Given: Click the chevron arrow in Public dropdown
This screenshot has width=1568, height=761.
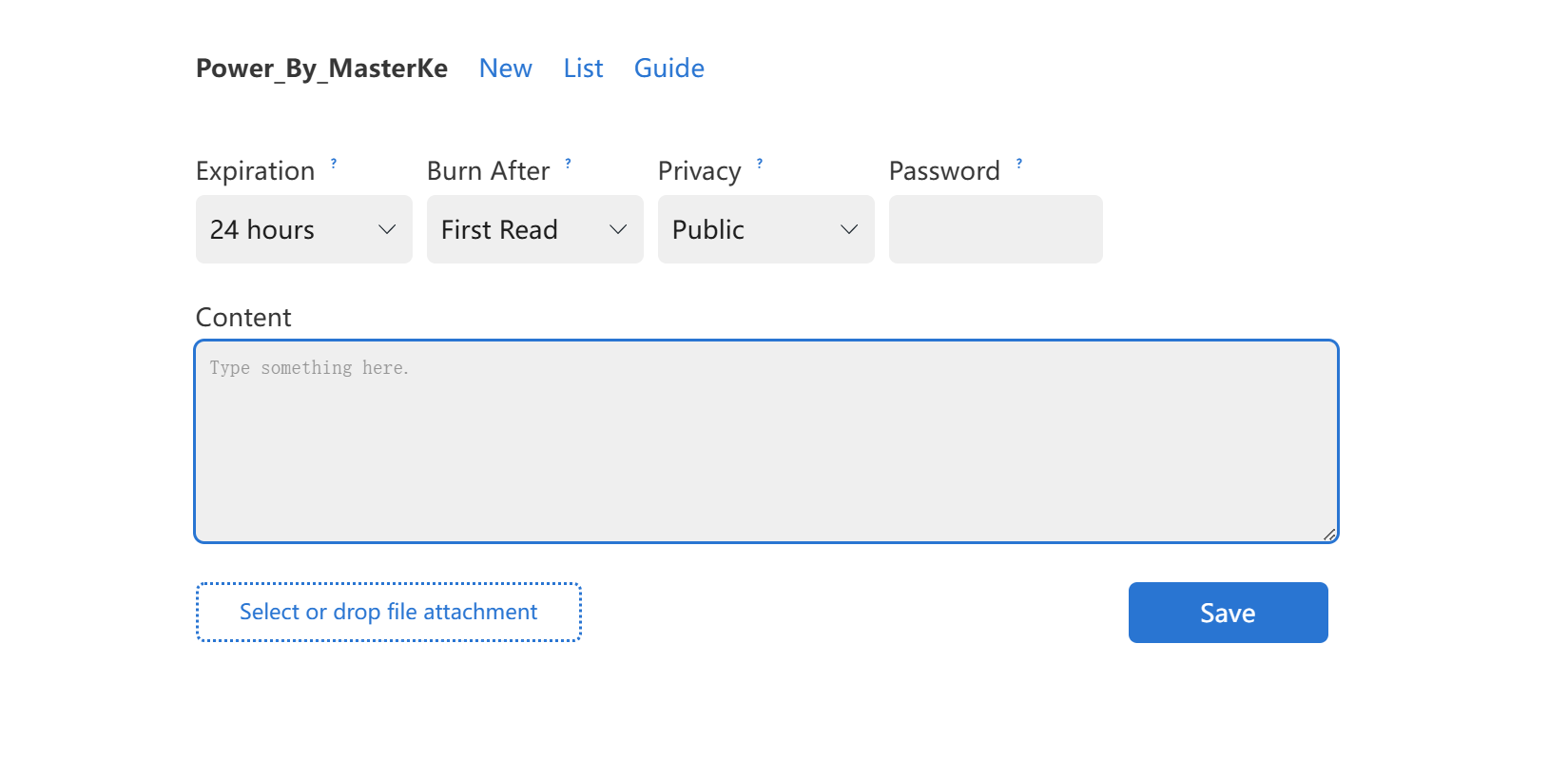Looking at the screenshot, I should (x=849, y=229).
